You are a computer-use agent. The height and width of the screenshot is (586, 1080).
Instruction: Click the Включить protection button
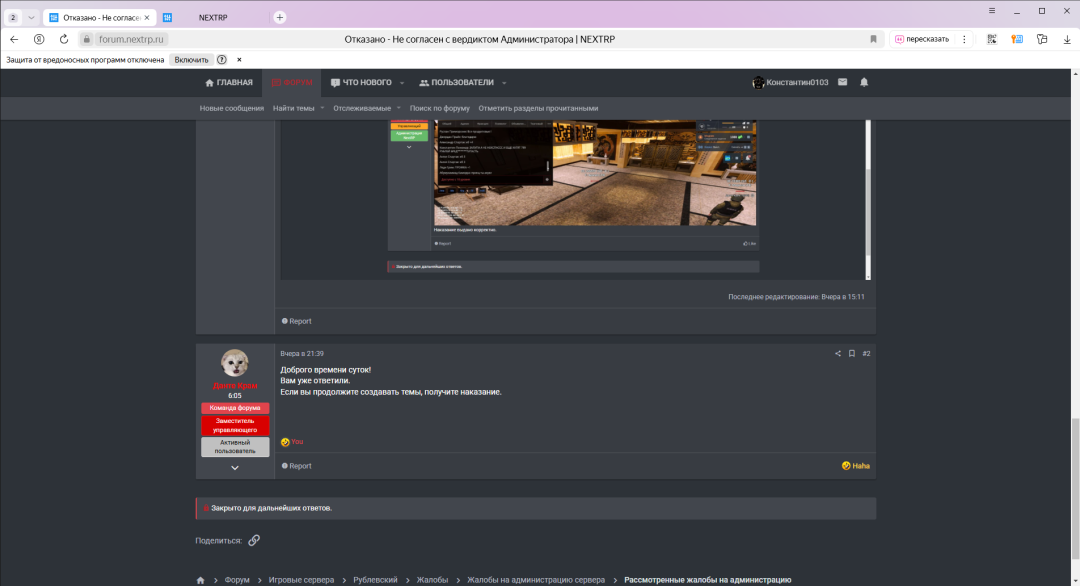tap(192, 60)
